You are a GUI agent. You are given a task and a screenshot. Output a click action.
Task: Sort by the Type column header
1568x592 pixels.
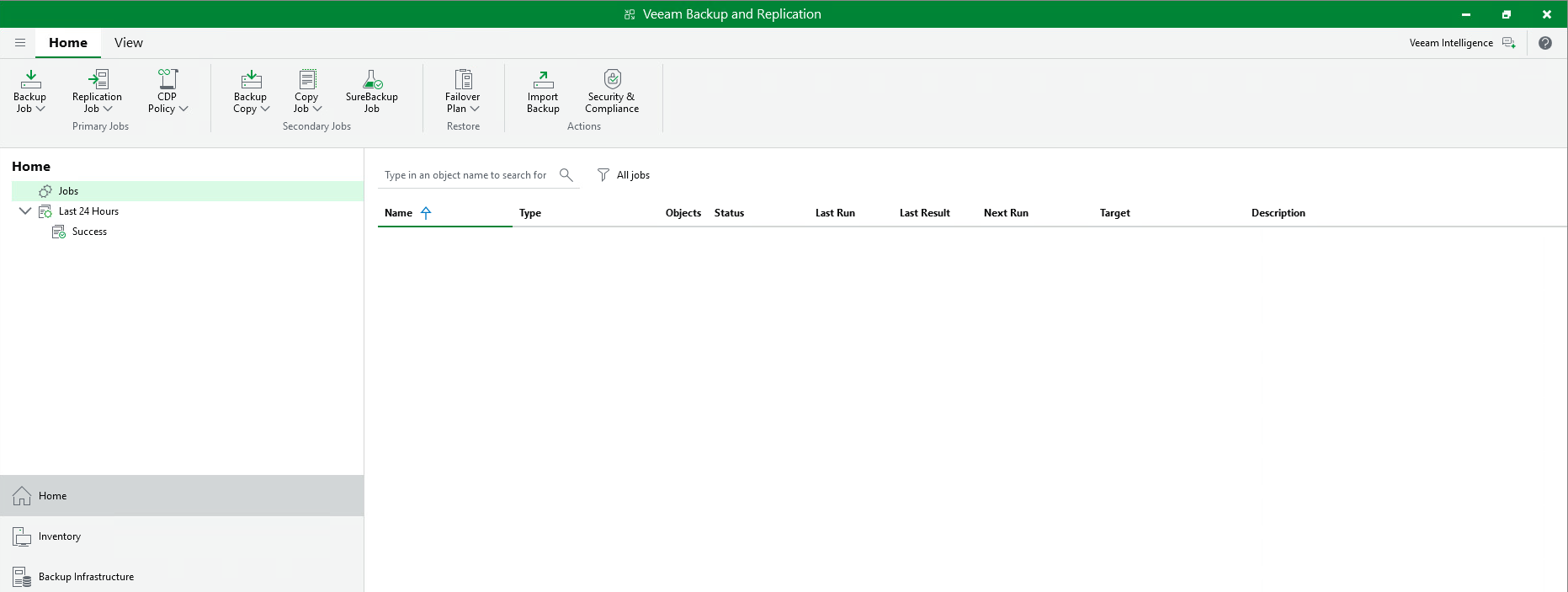[530, 213]
